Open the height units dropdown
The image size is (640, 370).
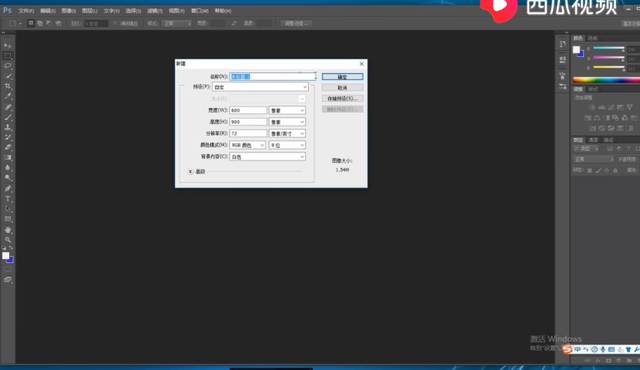(x=287, y=122)
